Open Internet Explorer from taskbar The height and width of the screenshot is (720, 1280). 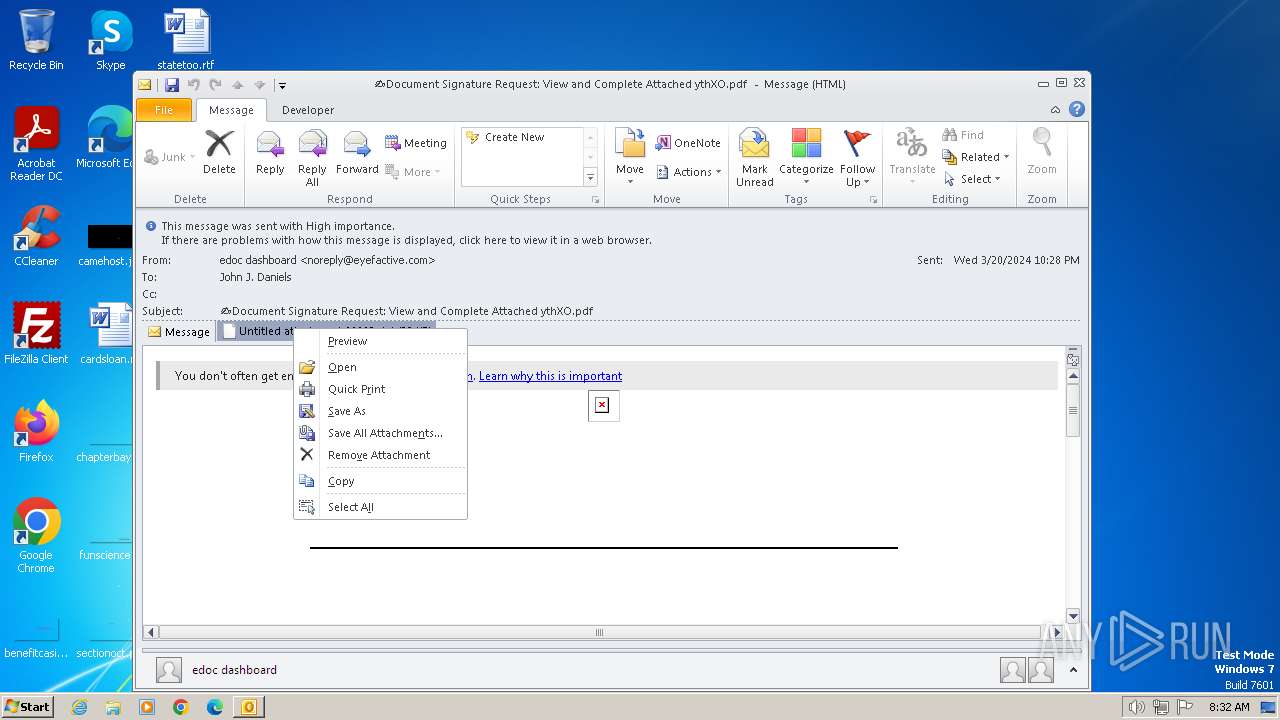click(x=79, y=707)
